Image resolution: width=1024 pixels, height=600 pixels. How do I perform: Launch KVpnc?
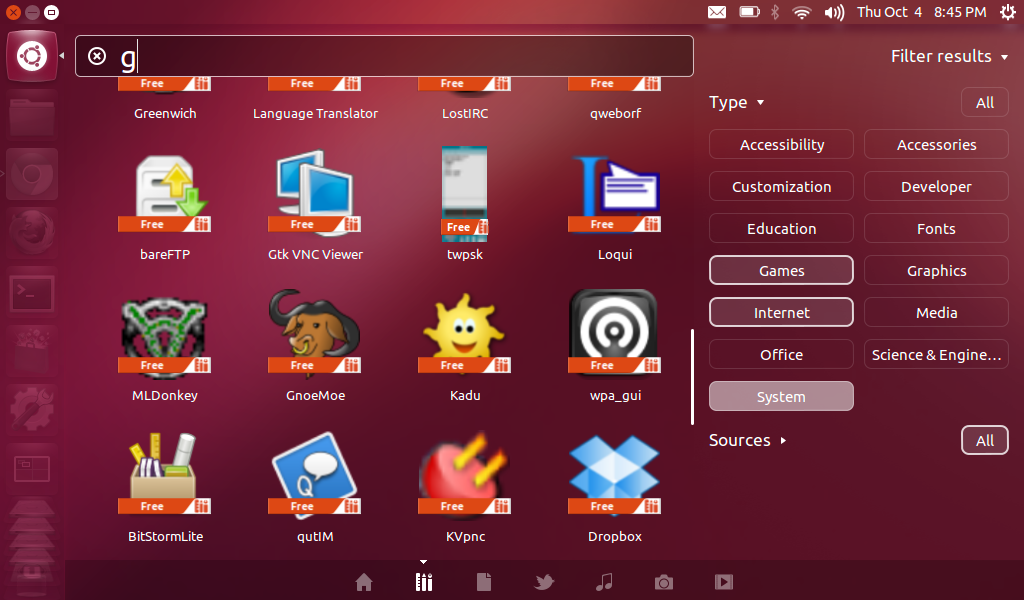(464, 475)
